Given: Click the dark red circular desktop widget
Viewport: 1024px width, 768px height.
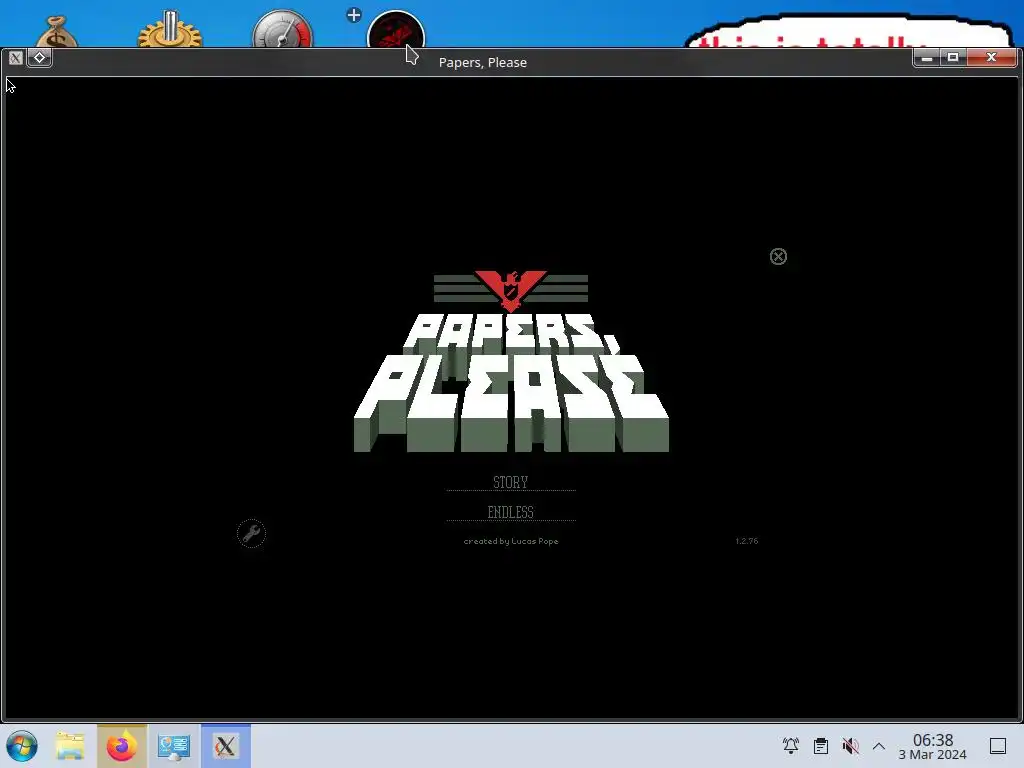Looking at the screenshot, I should pyautogui.click(x=396, y=29).
